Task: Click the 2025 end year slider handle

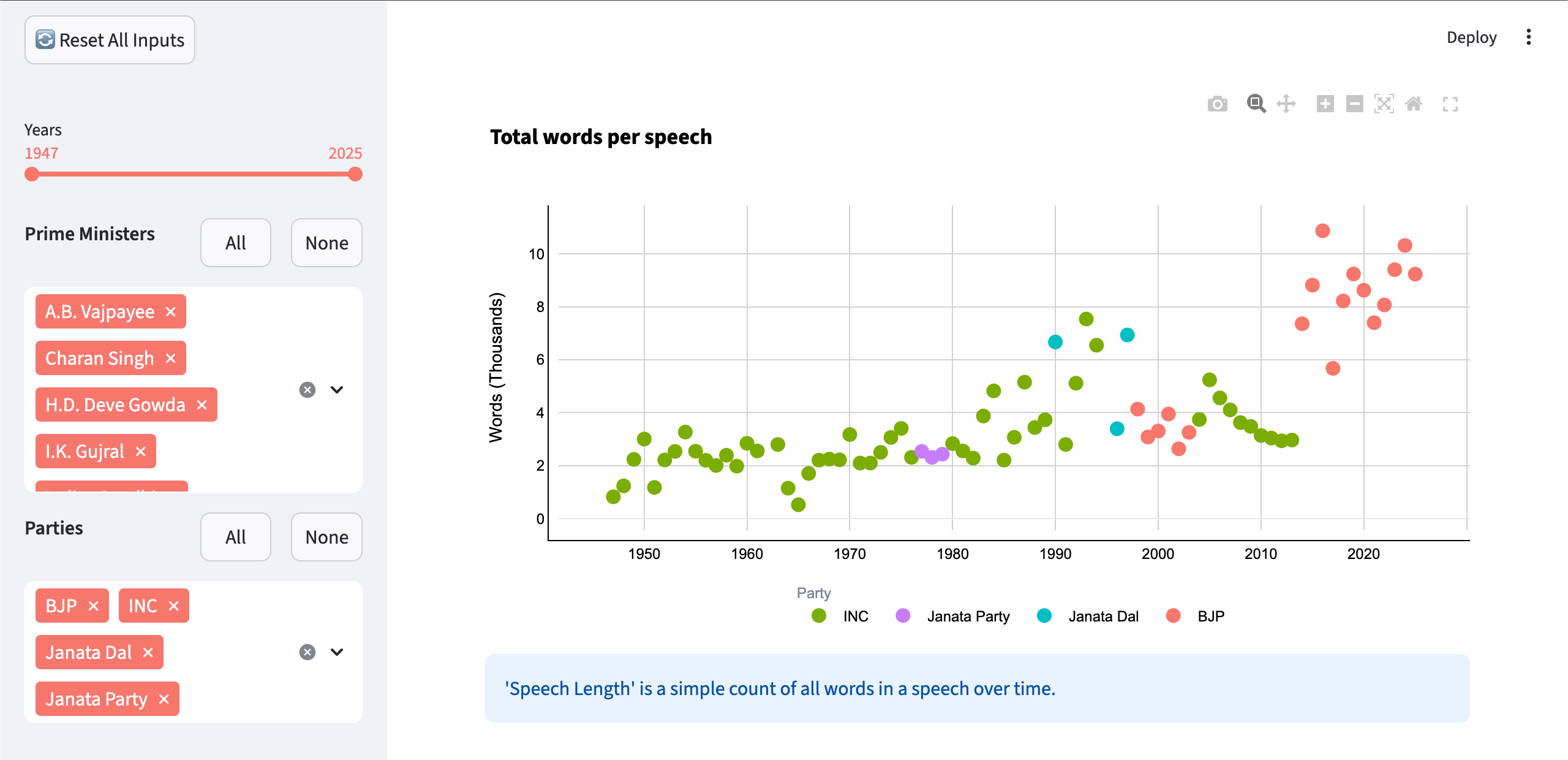Action: 355,174
